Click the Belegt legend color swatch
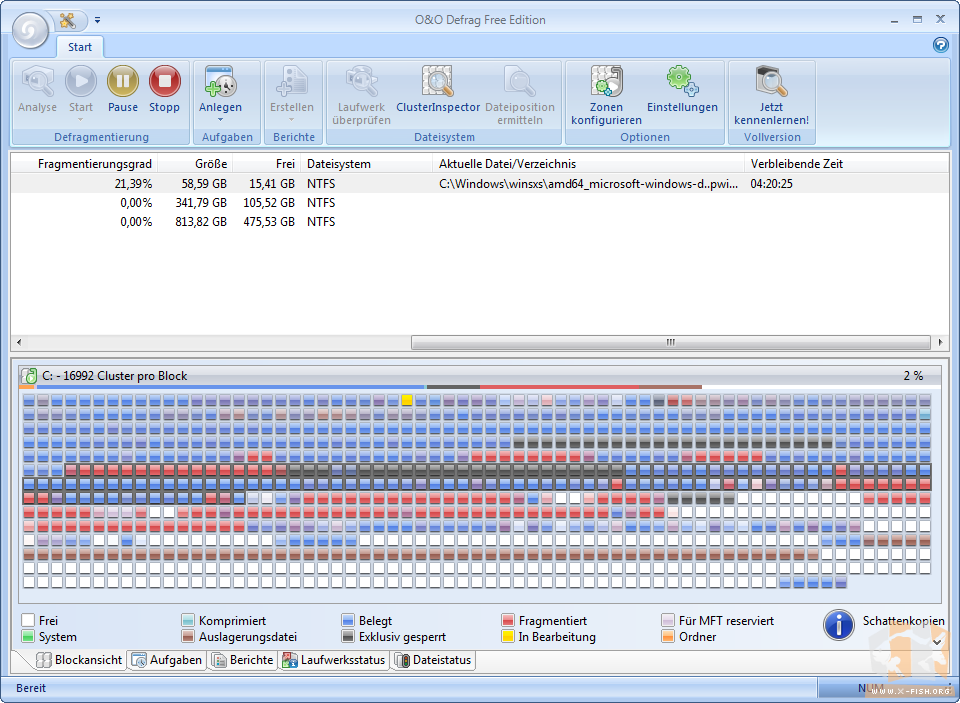 point(348,620)
